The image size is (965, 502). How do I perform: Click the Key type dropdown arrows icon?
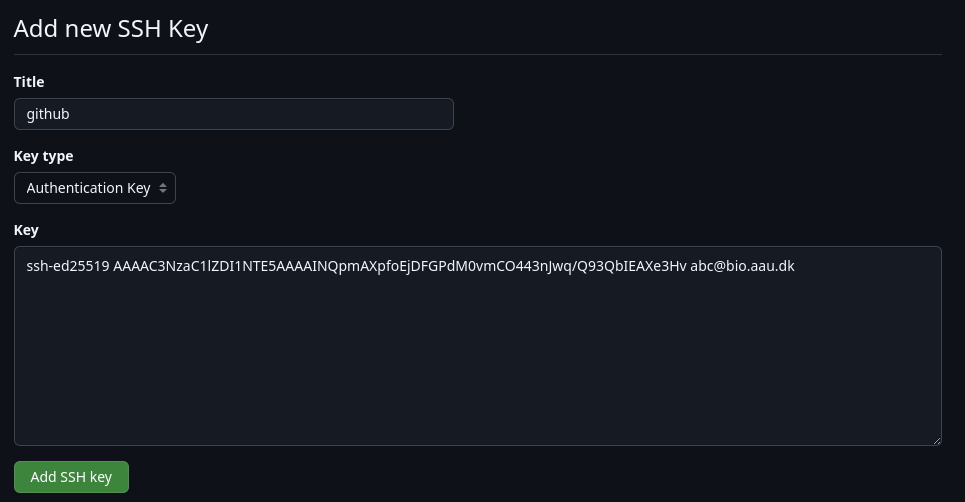[163, 188]
